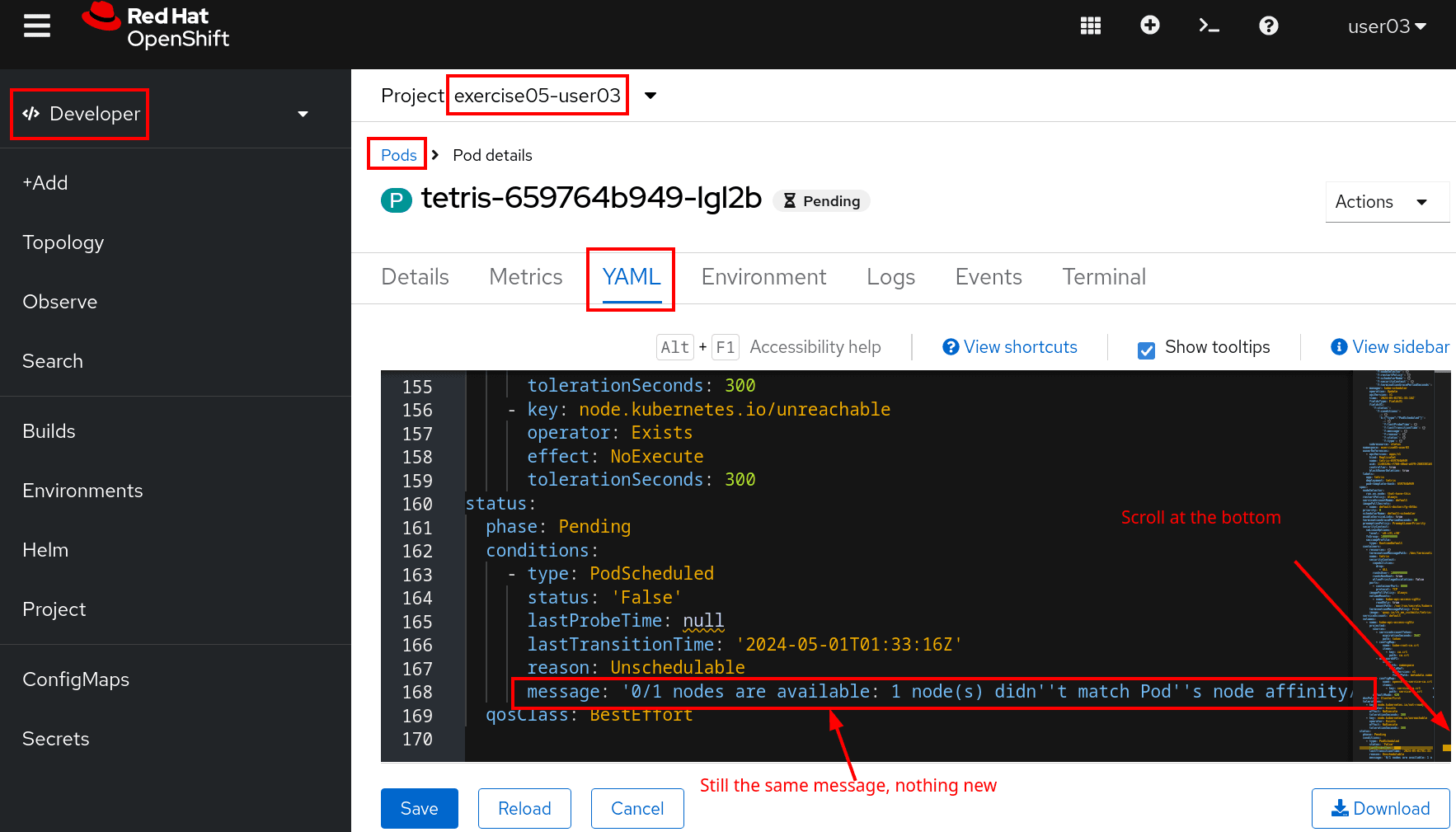The width and height of the screenshot is (1456, 832).
Task: Open ConfigMaps in the sidebar
Action: coord(76,679)
